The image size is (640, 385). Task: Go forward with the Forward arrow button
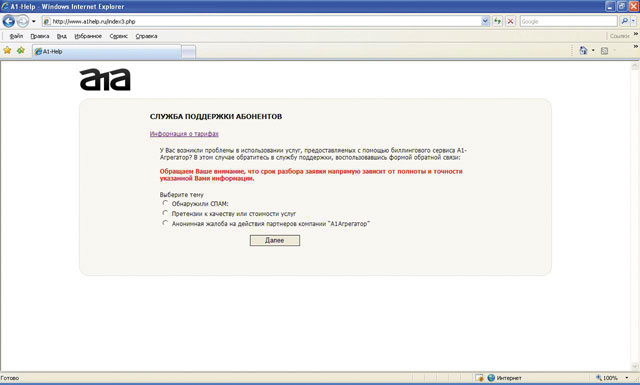coord(22,21)
